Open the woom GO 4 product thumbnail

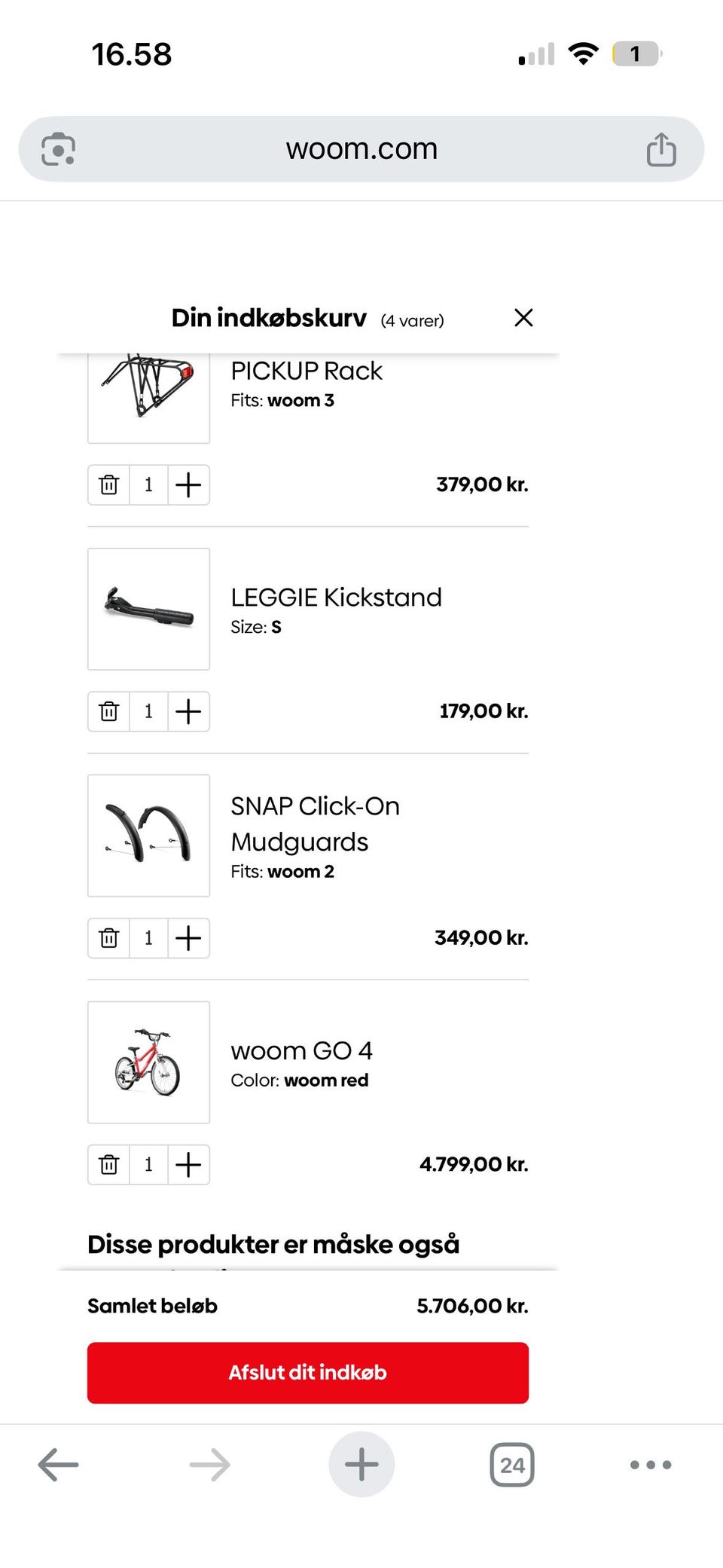148,1062
